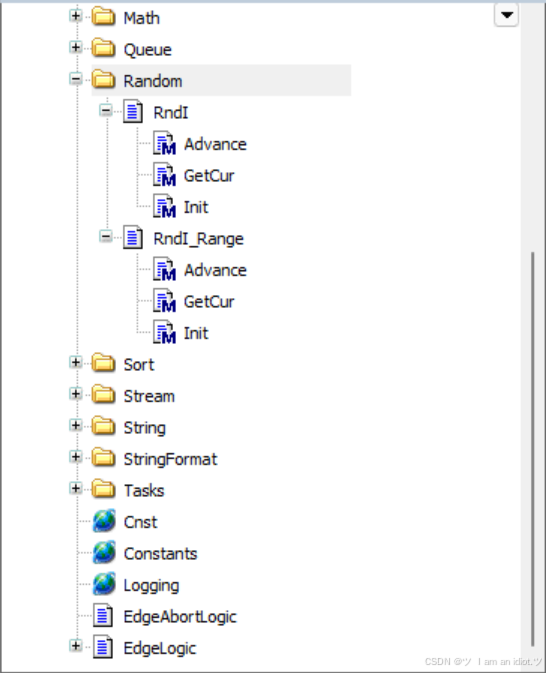The image size is (546, 673).
Task: Expand the Queue folder node
Action: pos(76,47)
